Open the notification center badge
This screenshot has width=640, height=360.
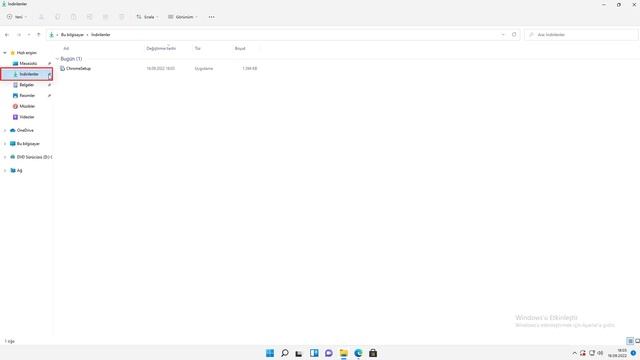[633, 353]
